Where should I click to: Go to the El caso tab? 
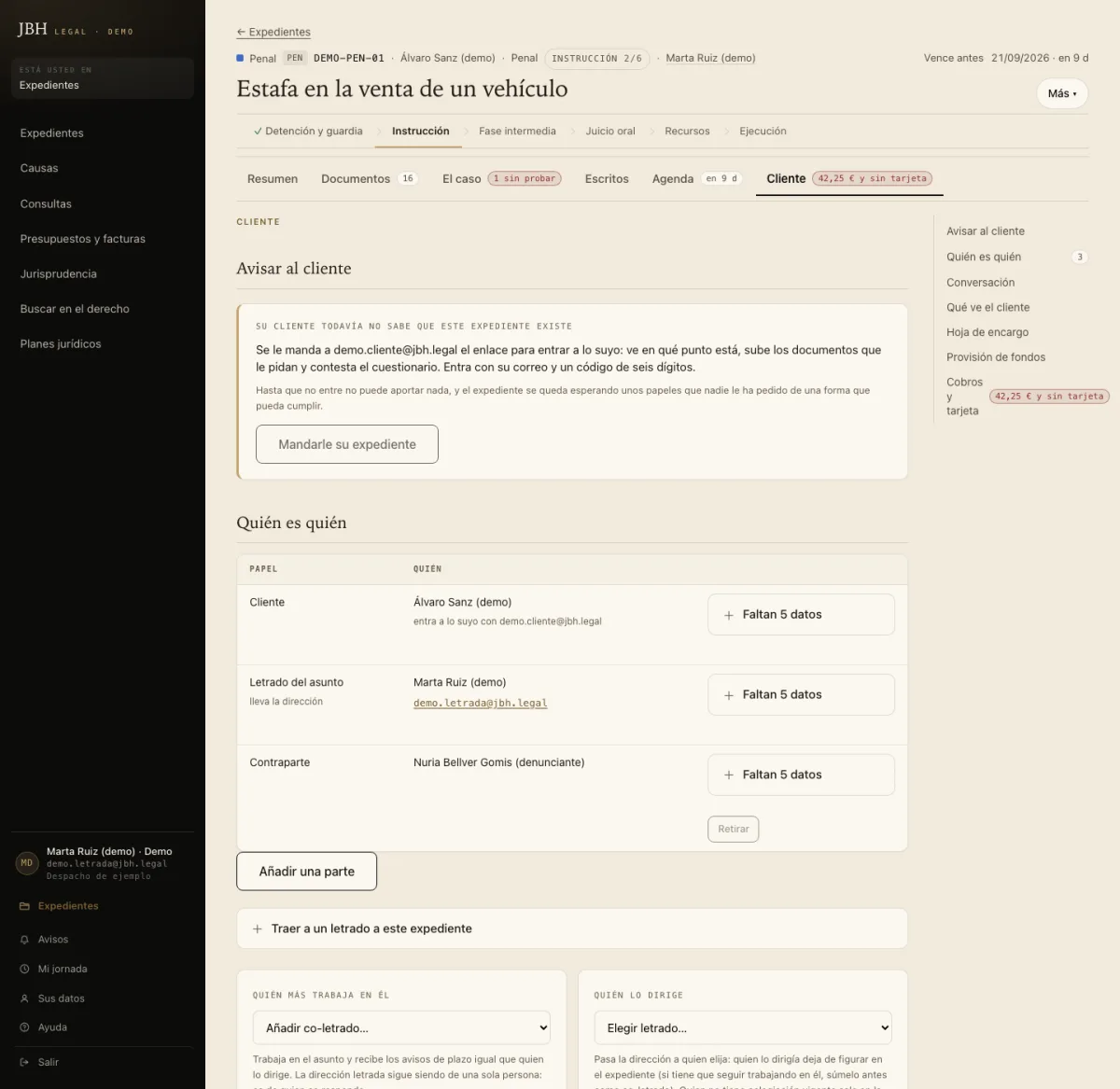coord(501,178)
